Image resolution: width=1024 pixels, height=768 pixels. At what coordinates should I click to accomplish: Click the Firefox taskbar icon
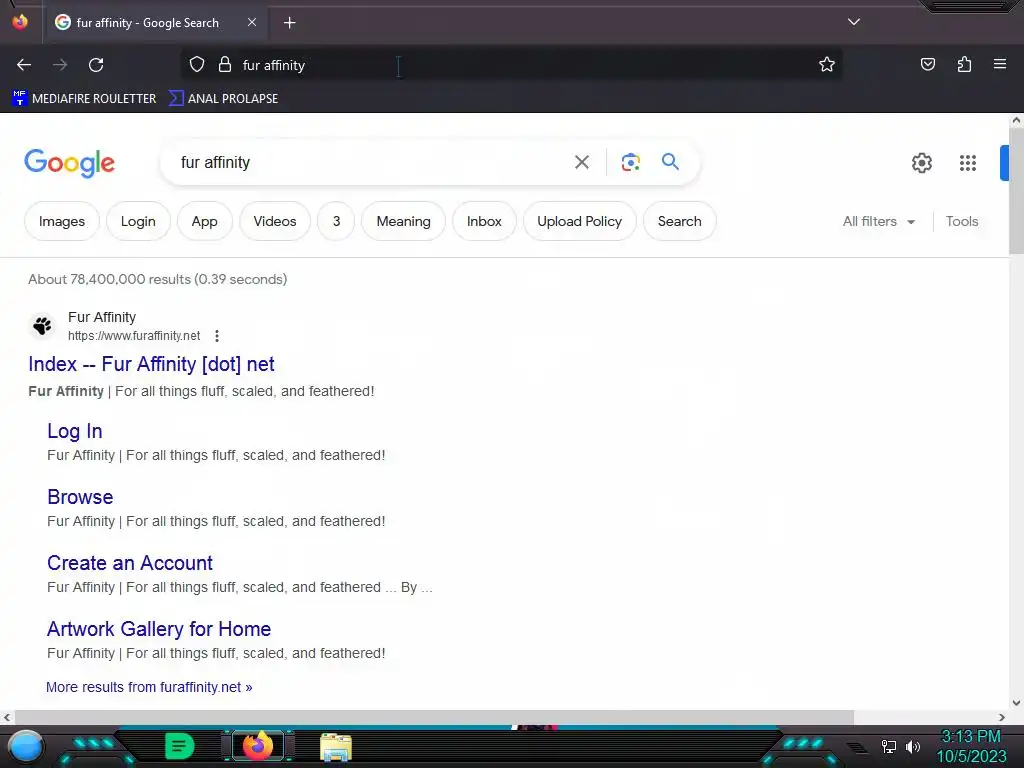(258, 746)
